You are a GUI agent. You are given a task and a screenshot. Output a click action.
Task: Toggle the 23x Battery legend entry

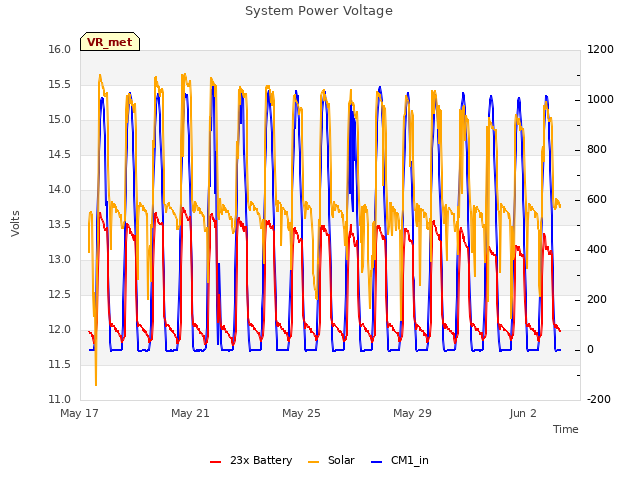click(x=251, y=460)
